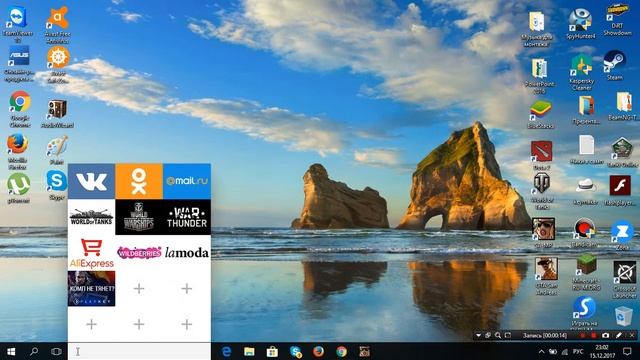Add a site with plus next to the Plarium tile
The image size is (640, 360).
pos(139,289)
